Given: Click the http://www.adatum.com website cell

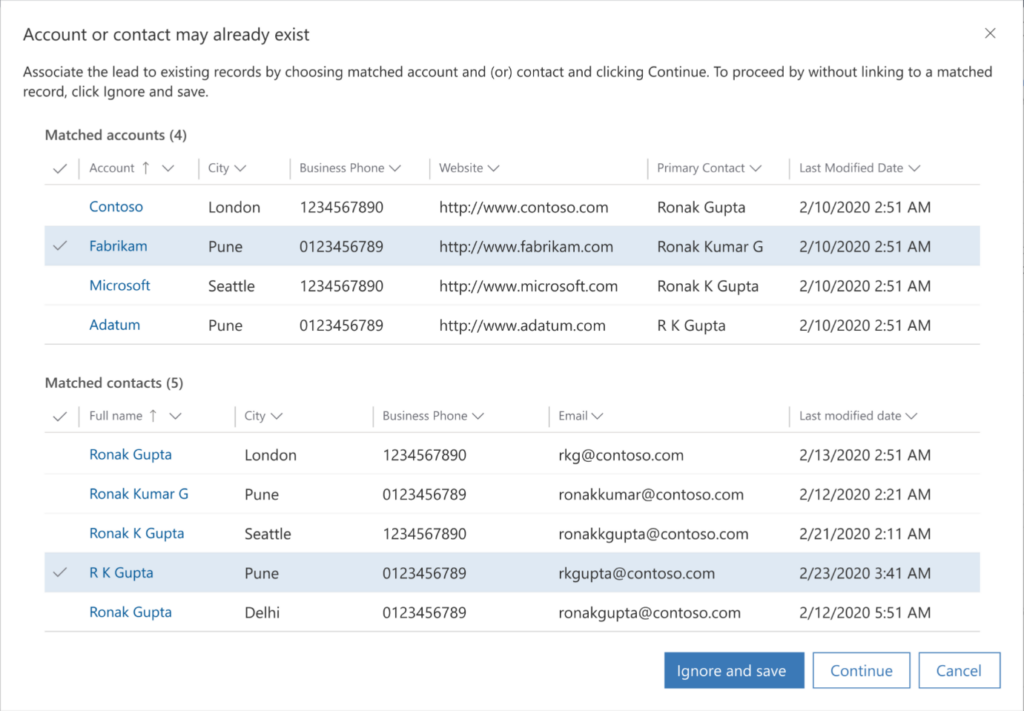Looking at the screenshot, I should pyautogui.click(x=522, y=325).
